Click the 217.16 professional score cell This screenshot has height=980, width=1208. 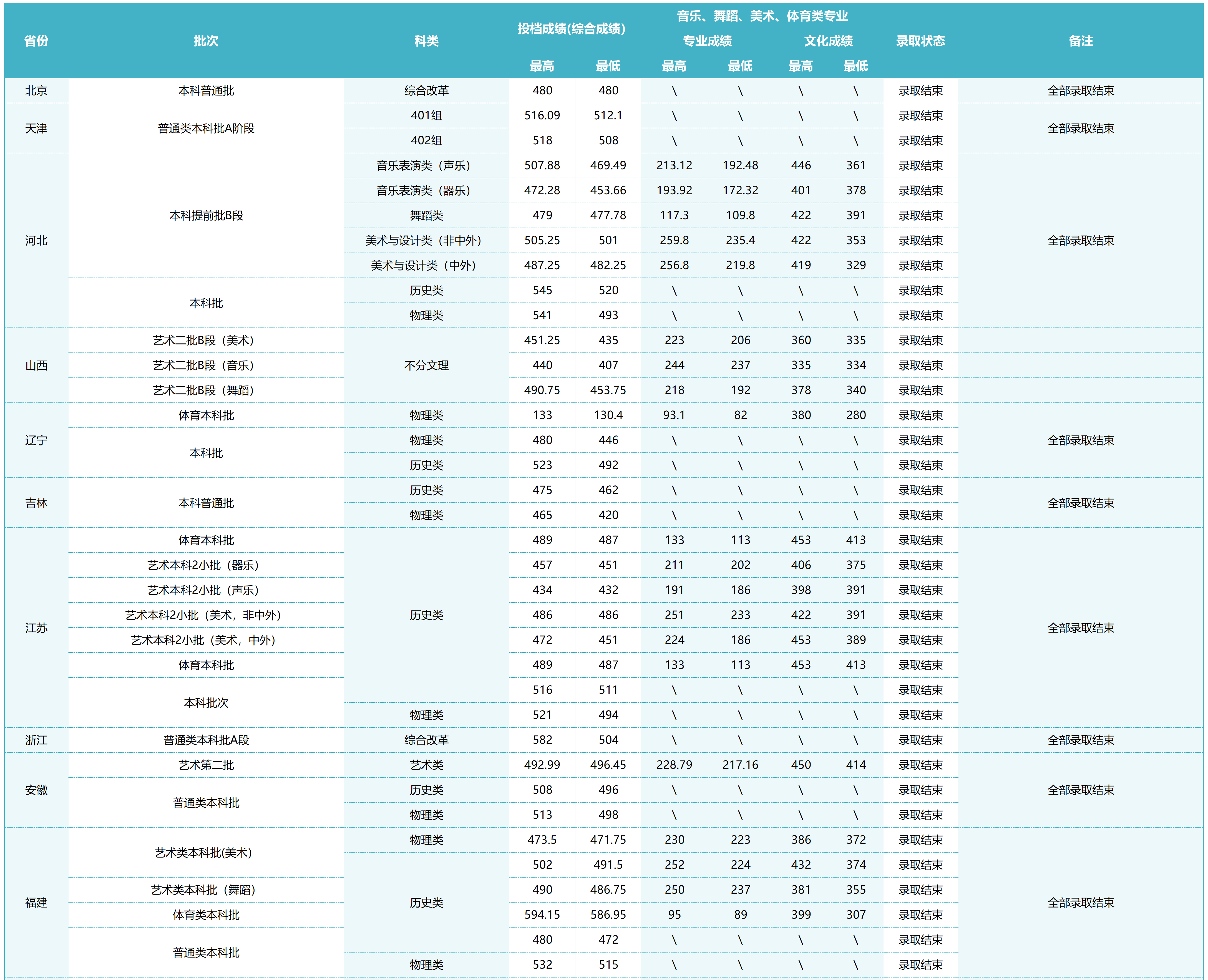740,765
